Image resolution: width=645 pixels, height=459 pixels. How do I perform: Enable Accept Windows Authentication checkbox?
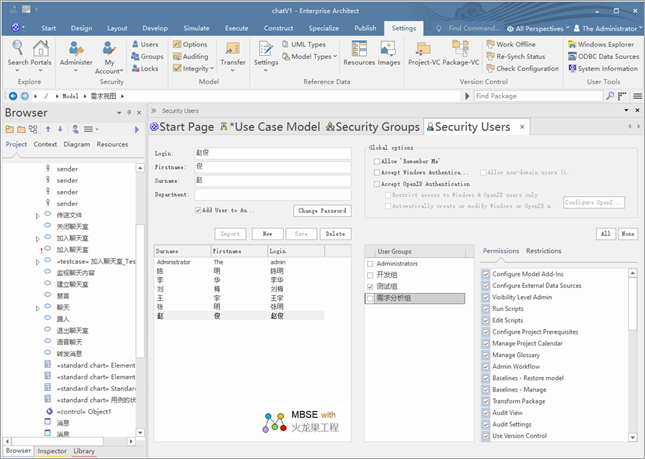[377, 172]
